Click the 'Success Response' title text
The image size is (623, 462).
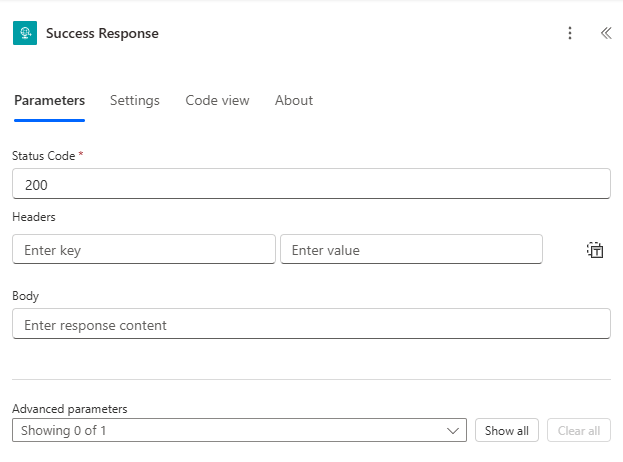pyautogui.click(x=102, y=33)
